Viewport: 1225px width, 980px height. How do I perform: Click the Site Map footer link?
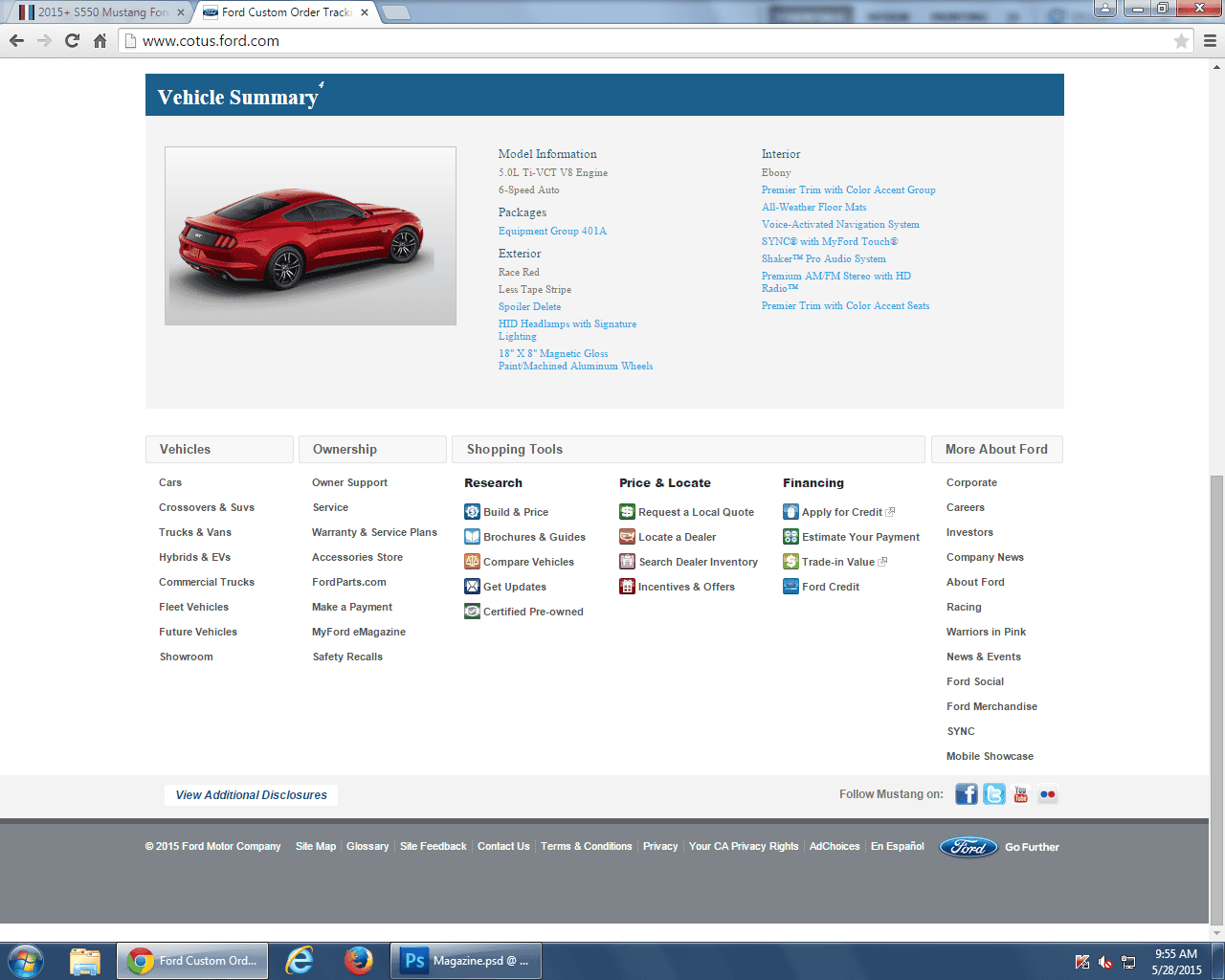[316, 847]
